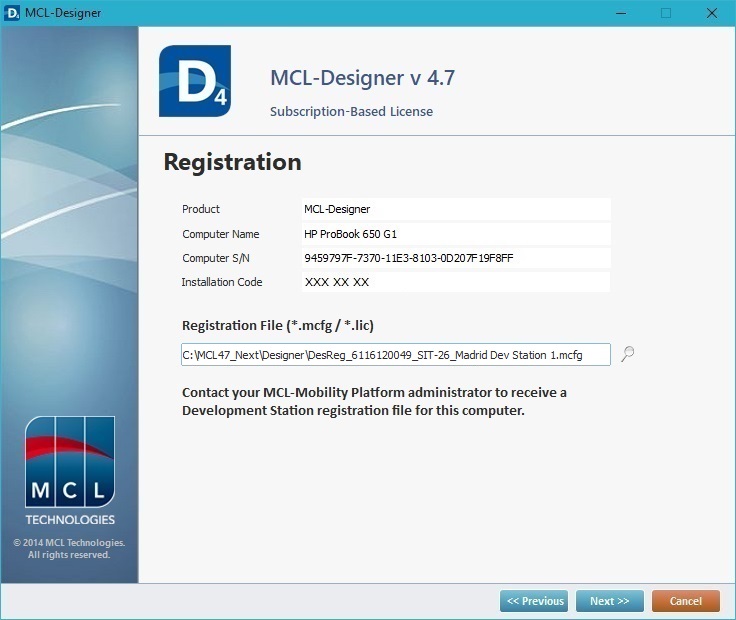Click the magnifier browse icon beside the file path

[627, 354]
